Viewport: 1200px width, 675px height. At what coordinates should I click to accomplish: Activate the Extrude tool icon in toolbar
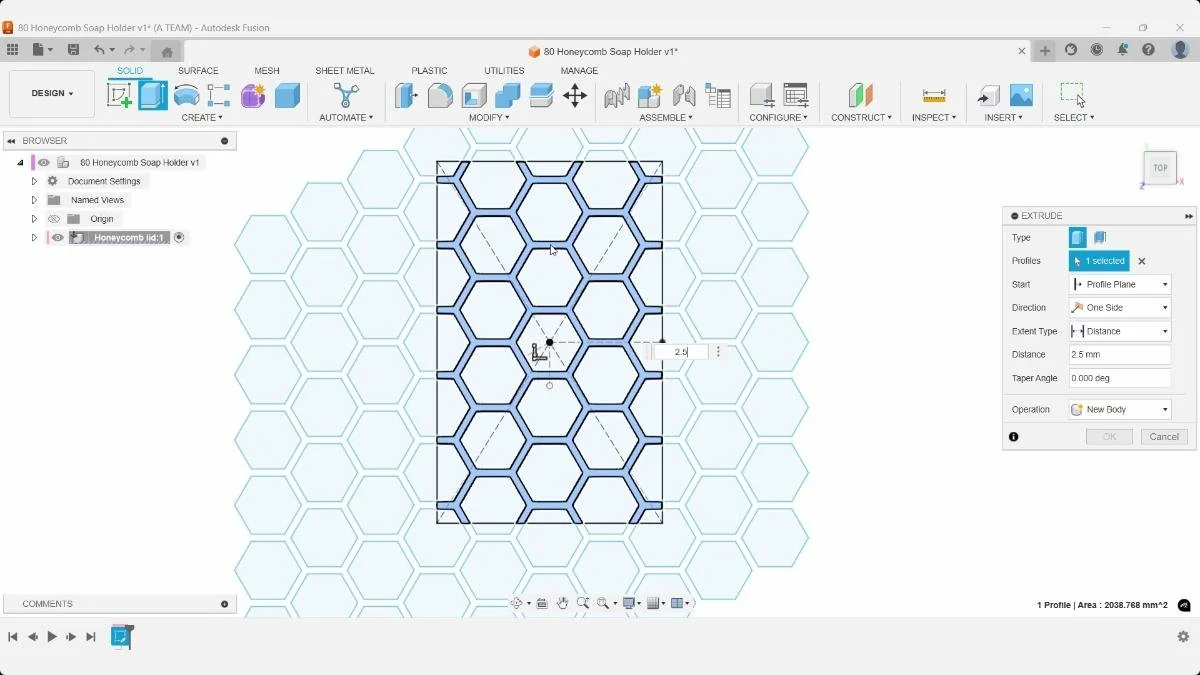pyautogui.click(x=153, y=95)
